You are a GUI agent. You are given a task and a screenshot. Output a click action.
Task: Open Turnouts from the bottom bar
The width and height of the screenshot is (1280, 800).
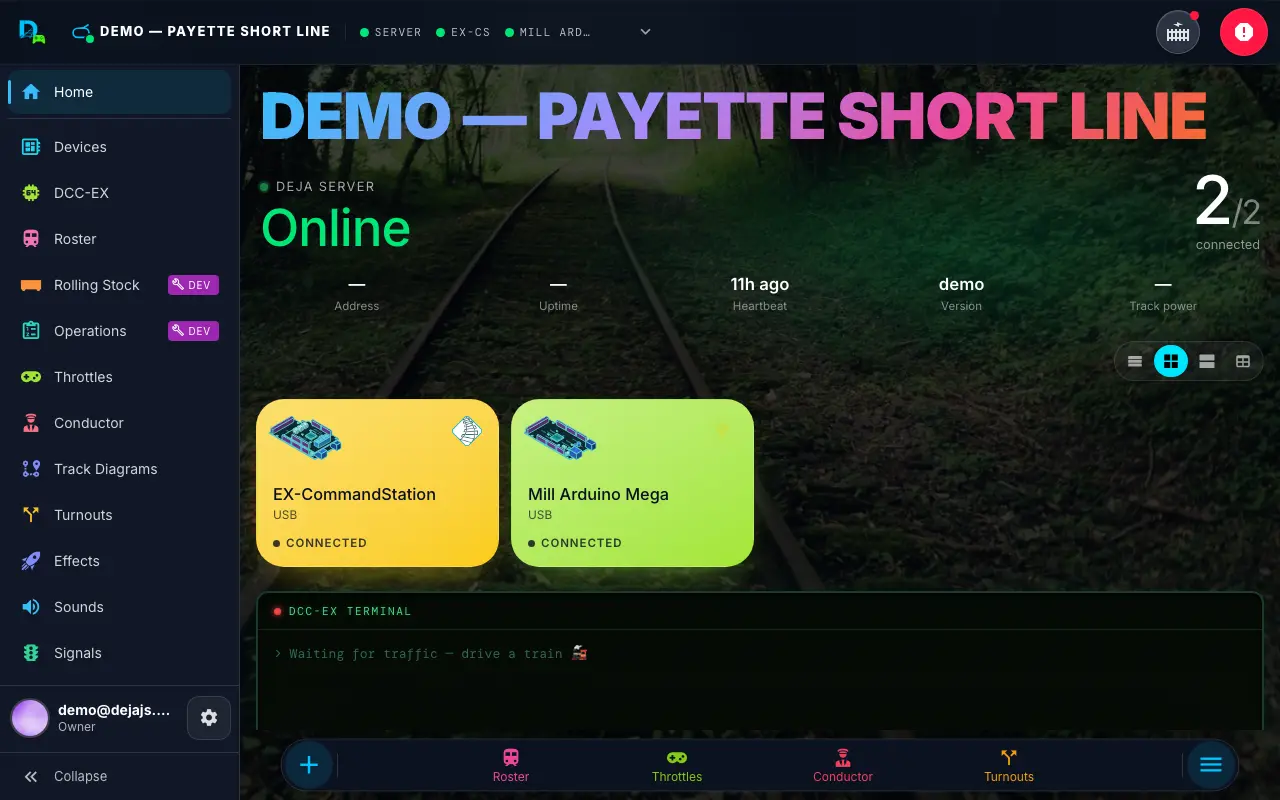click(x=1009, y=766)
